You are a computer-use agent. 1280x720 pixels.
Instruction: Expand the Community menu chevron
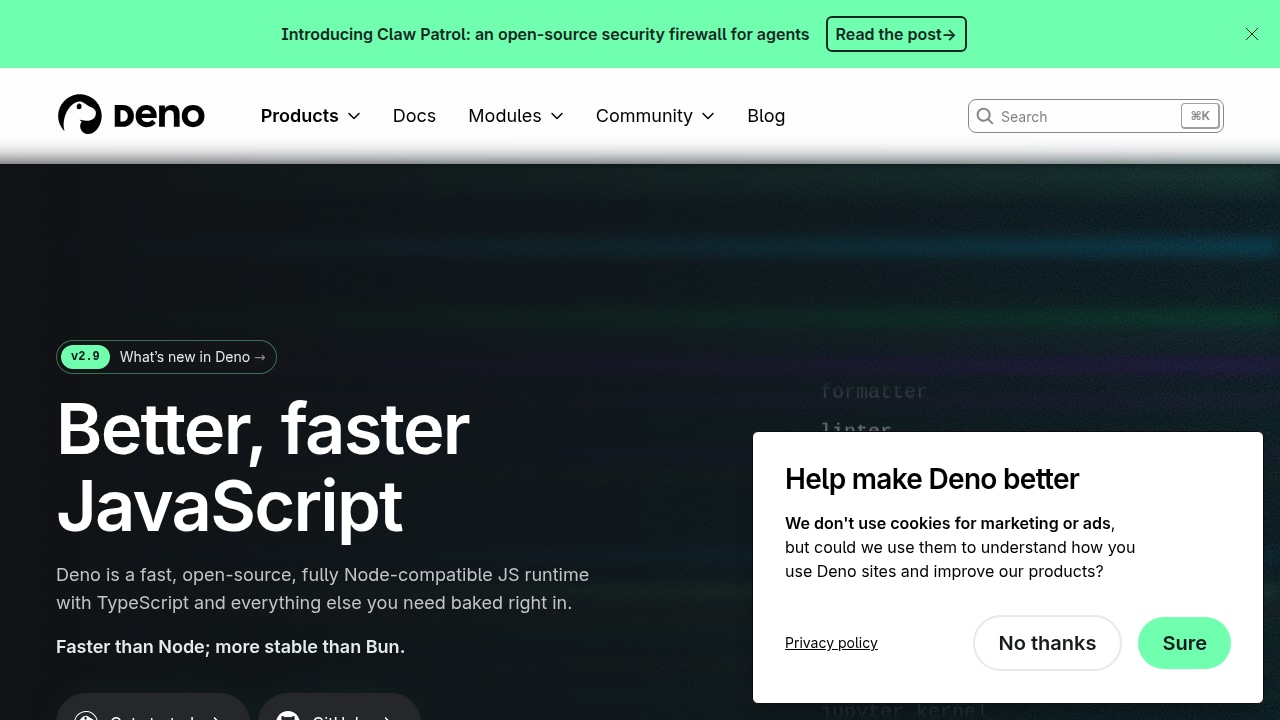point(708,116)
